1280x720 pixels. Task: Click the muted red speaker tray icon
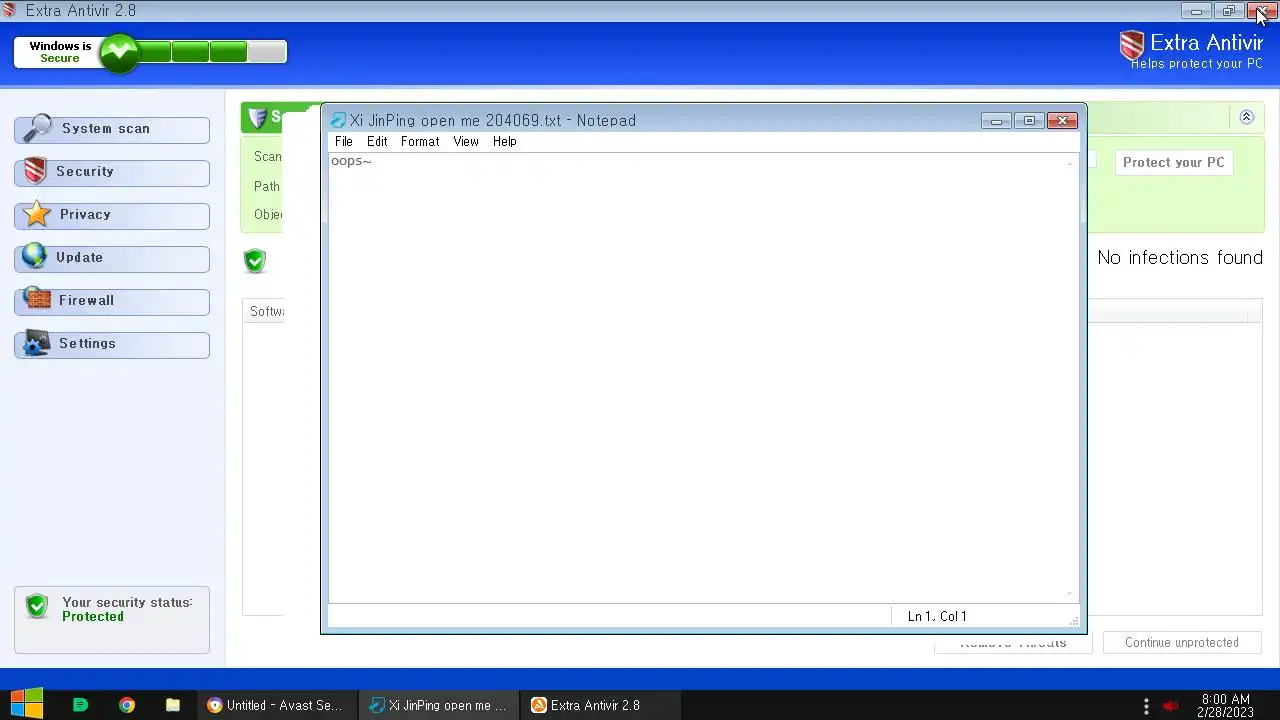coord(1172,706)
